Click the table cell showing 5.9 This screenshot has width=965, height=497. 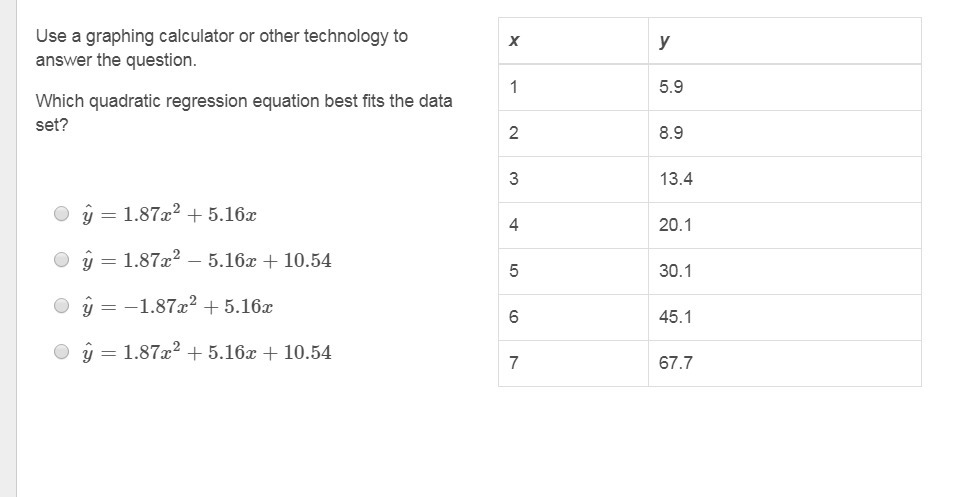[671, 87]
